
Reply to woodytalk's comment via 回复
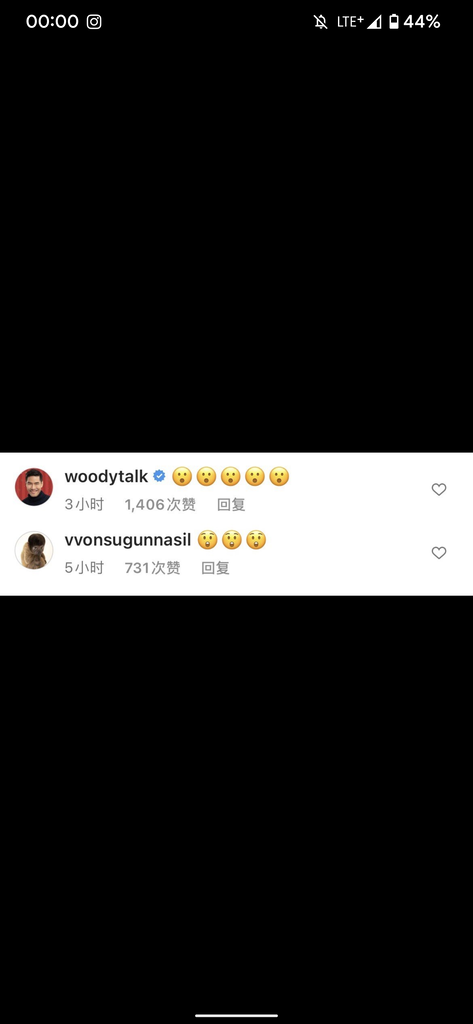point(231,504)
